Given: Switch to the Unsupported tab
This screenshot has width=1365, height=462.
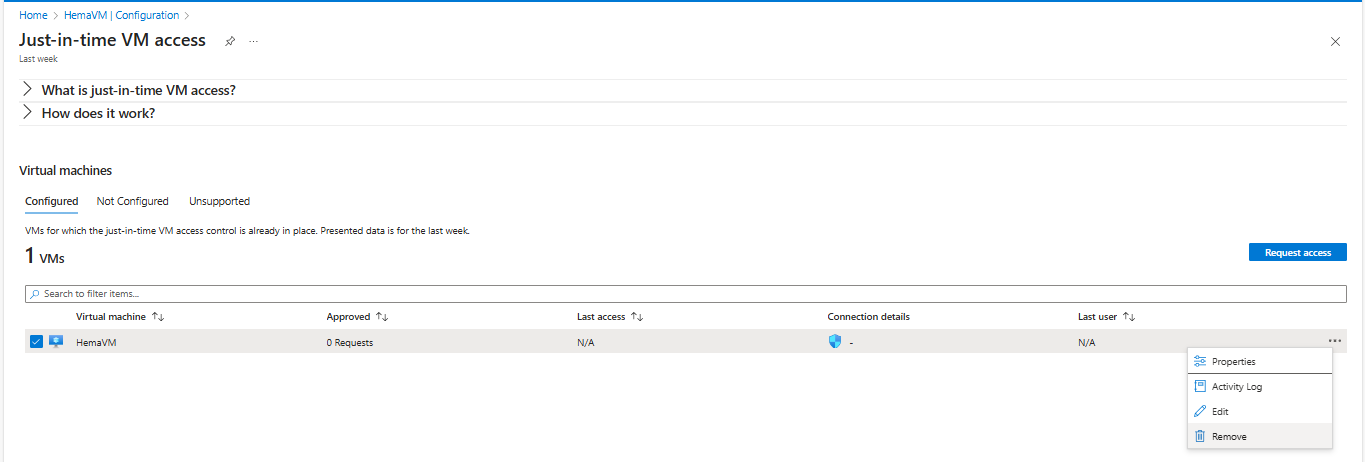Looking at the screenshot, I should tap(219, 201).
